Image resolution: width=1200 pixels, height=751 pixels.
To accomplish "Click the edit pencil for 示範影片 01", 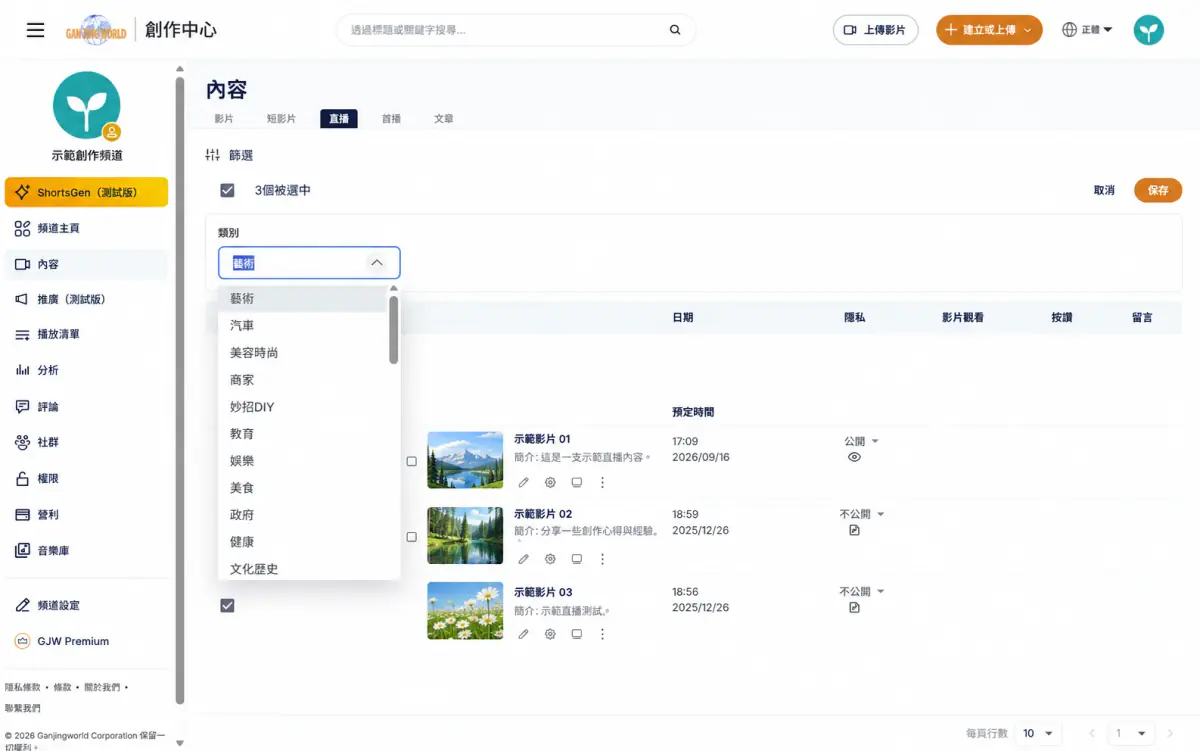I will click(x=523, y=482).
